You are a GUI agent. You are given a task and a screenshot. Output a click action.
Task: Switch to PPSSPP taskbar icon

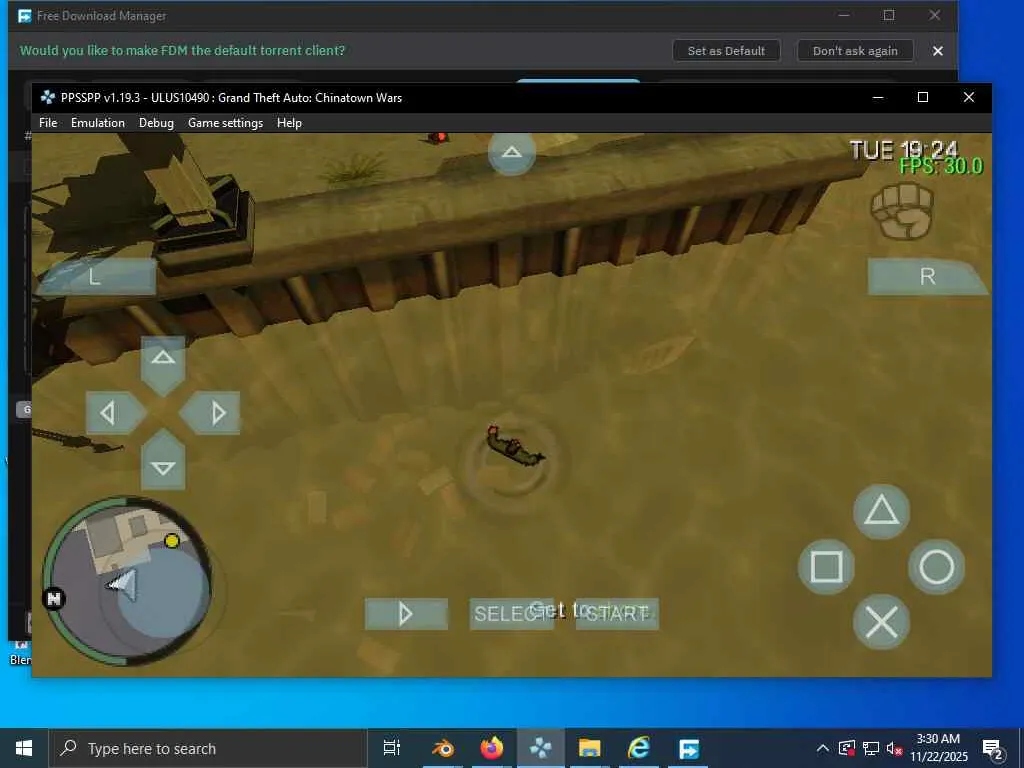[x=541, y=748]
